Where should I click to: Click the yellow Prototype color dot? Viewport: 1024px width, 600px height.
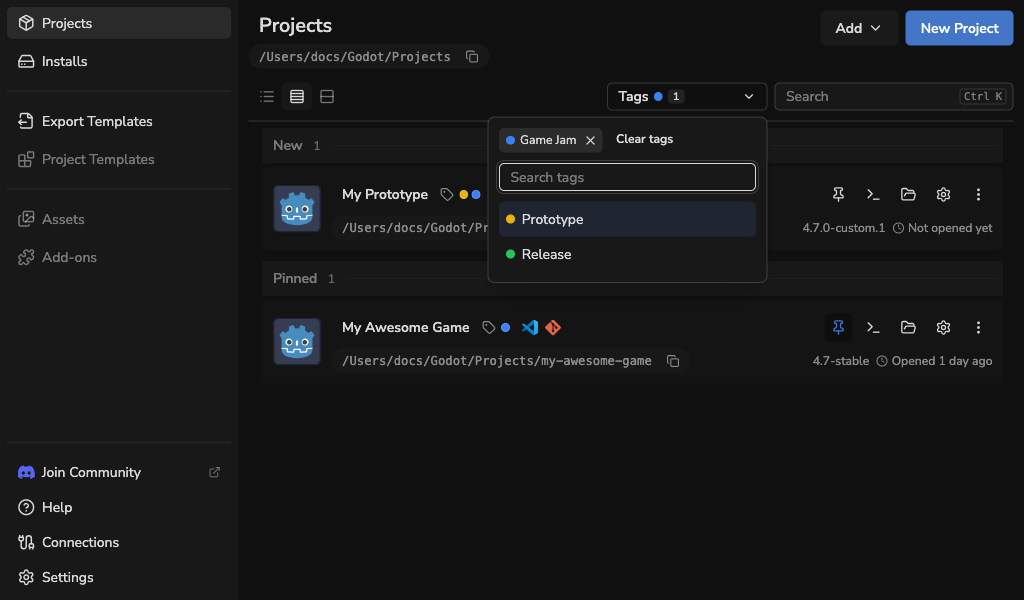(511, 219)
